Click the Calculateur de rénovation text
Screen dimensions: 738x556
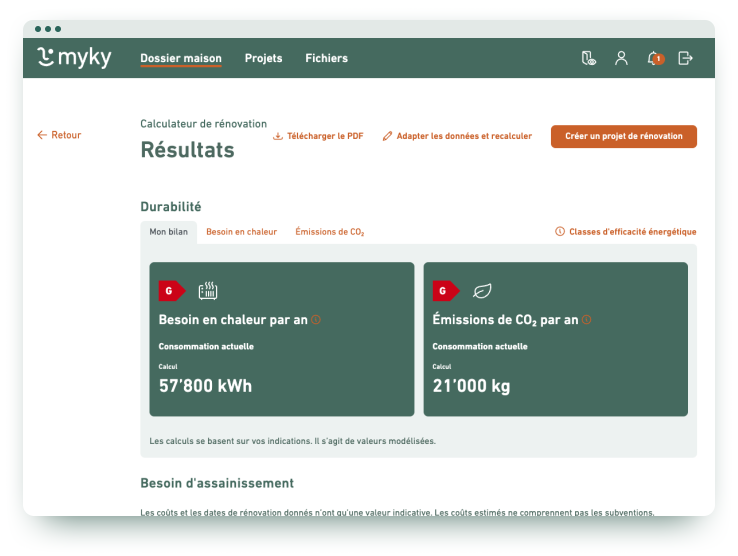point(203,124)
